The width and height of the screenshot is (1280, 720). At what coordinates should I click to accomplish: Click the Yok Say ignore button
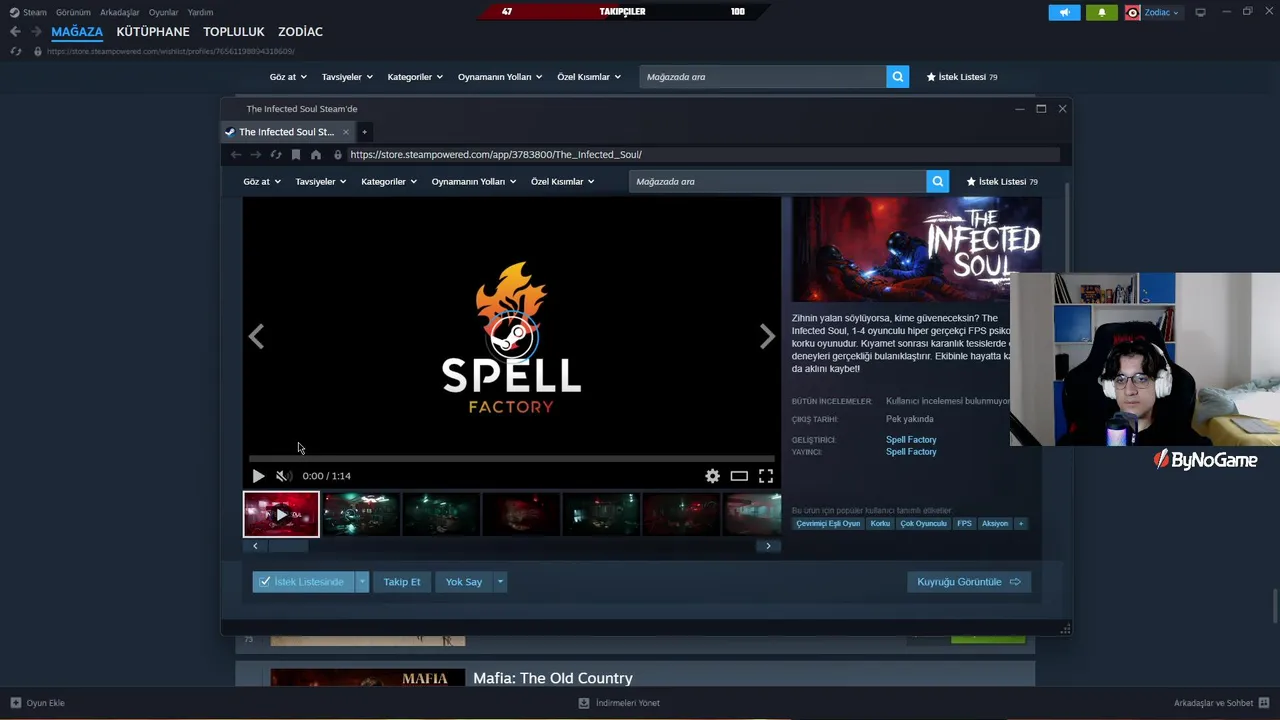click(464, 582)
